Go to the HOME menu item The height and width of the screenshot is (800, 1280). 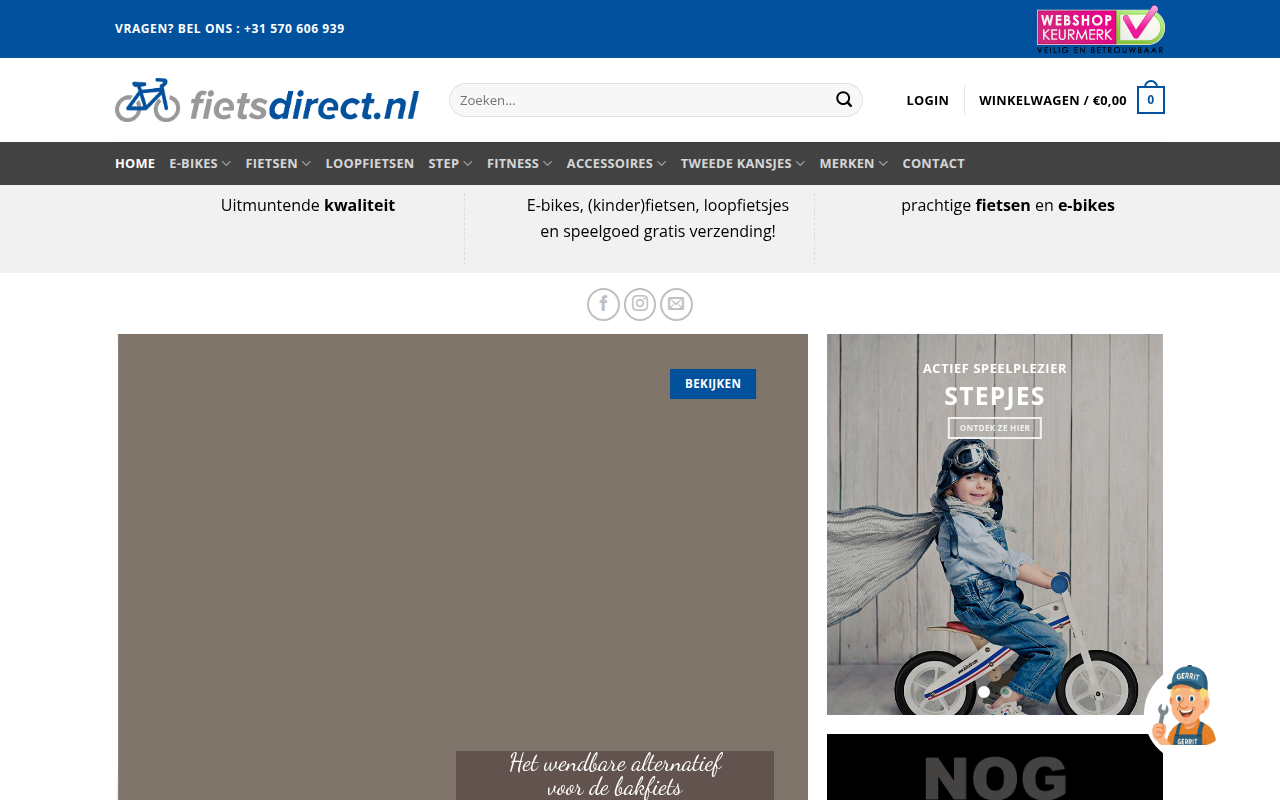135,163
